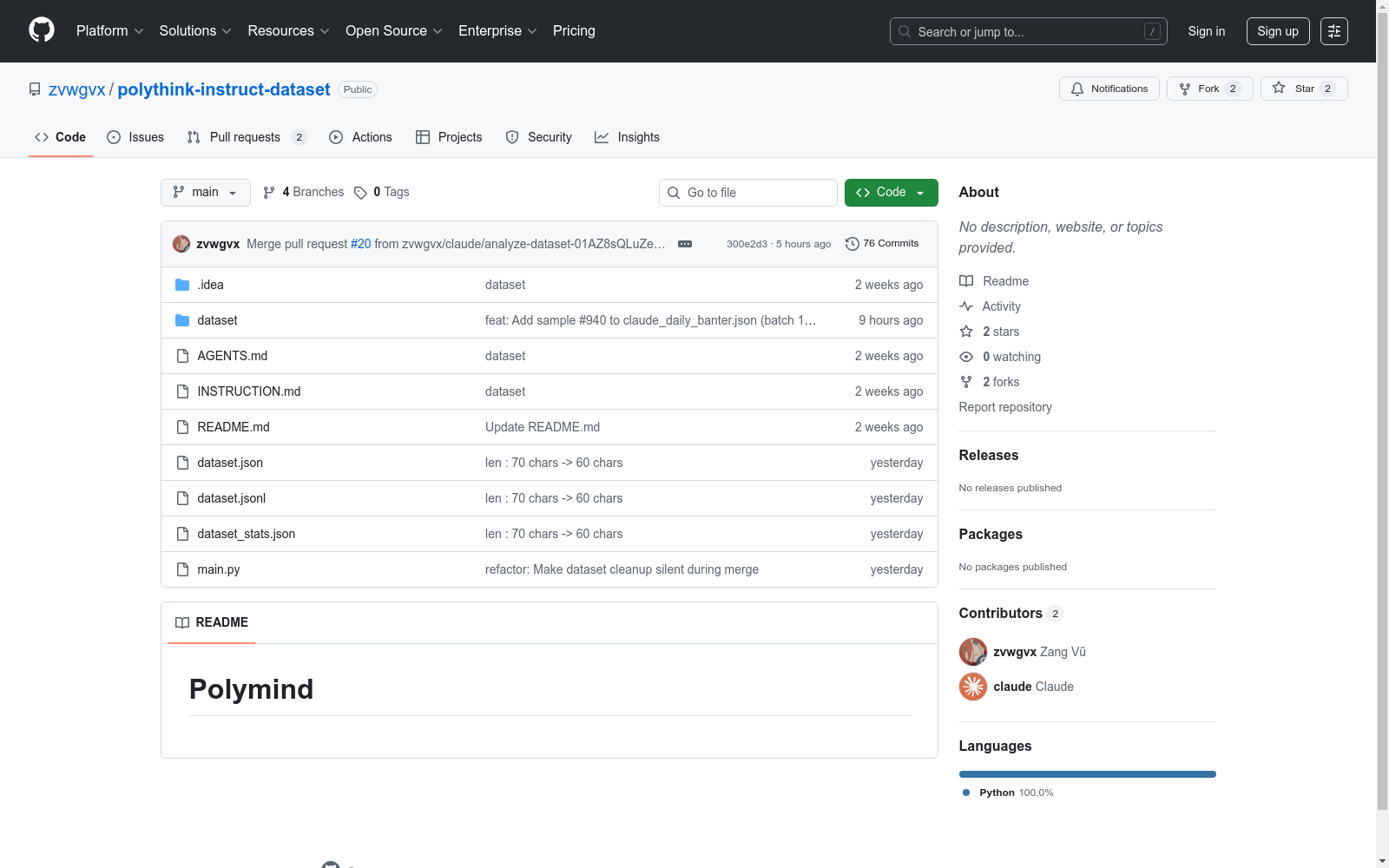Open the Solutions dropdown menu
This screenshot has width=1389, height=868.
pyautogui.click(x=195, y=31)
